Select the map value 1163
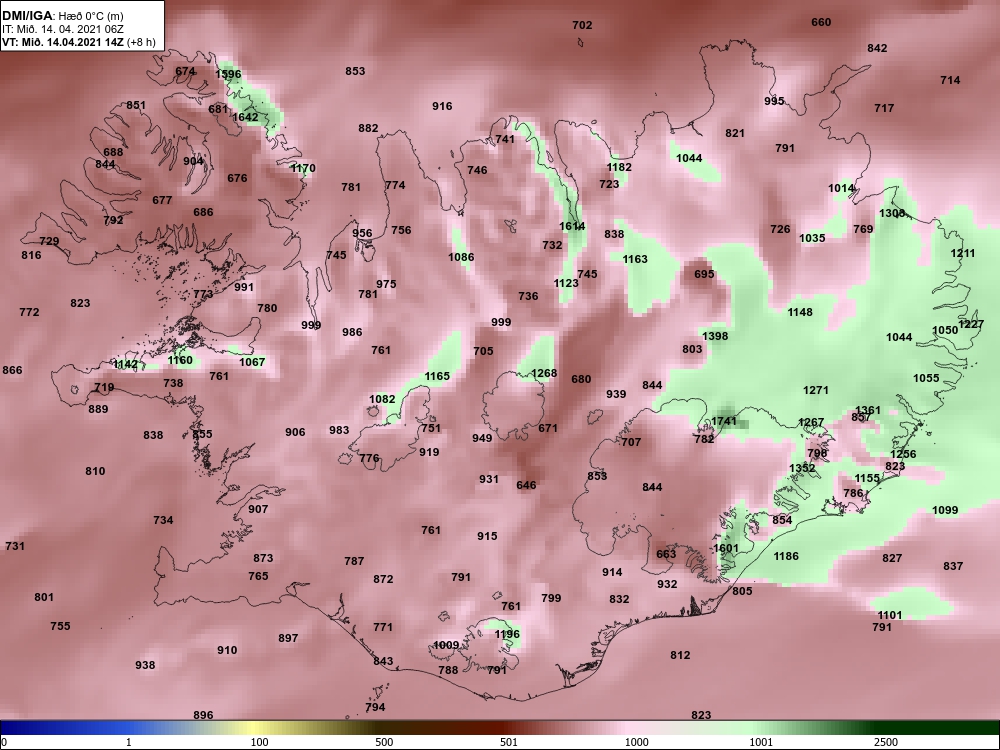 635,259
